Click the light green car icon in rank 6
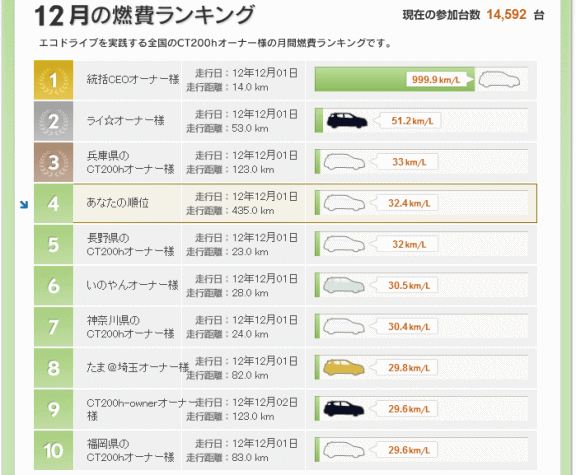This screenshot has height=475, width=576. pyautogui.click(x=344, y=285)
